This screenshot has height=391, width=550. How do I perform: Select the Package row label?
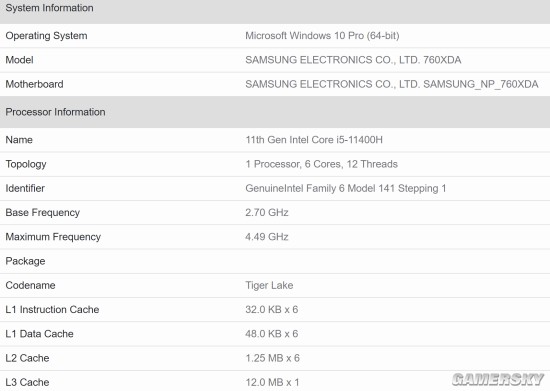[25, 261]
